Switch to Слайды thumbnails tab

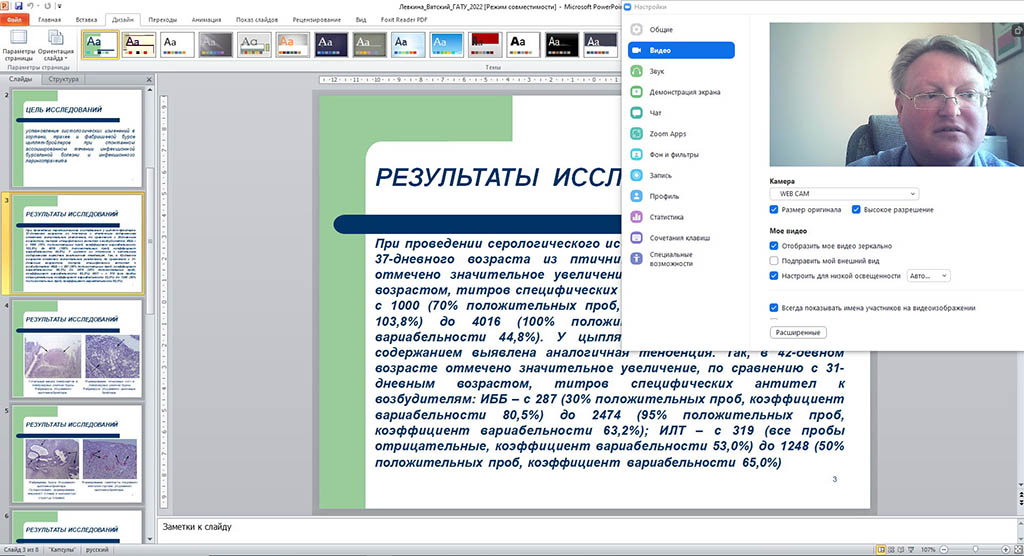coord(20,79)
